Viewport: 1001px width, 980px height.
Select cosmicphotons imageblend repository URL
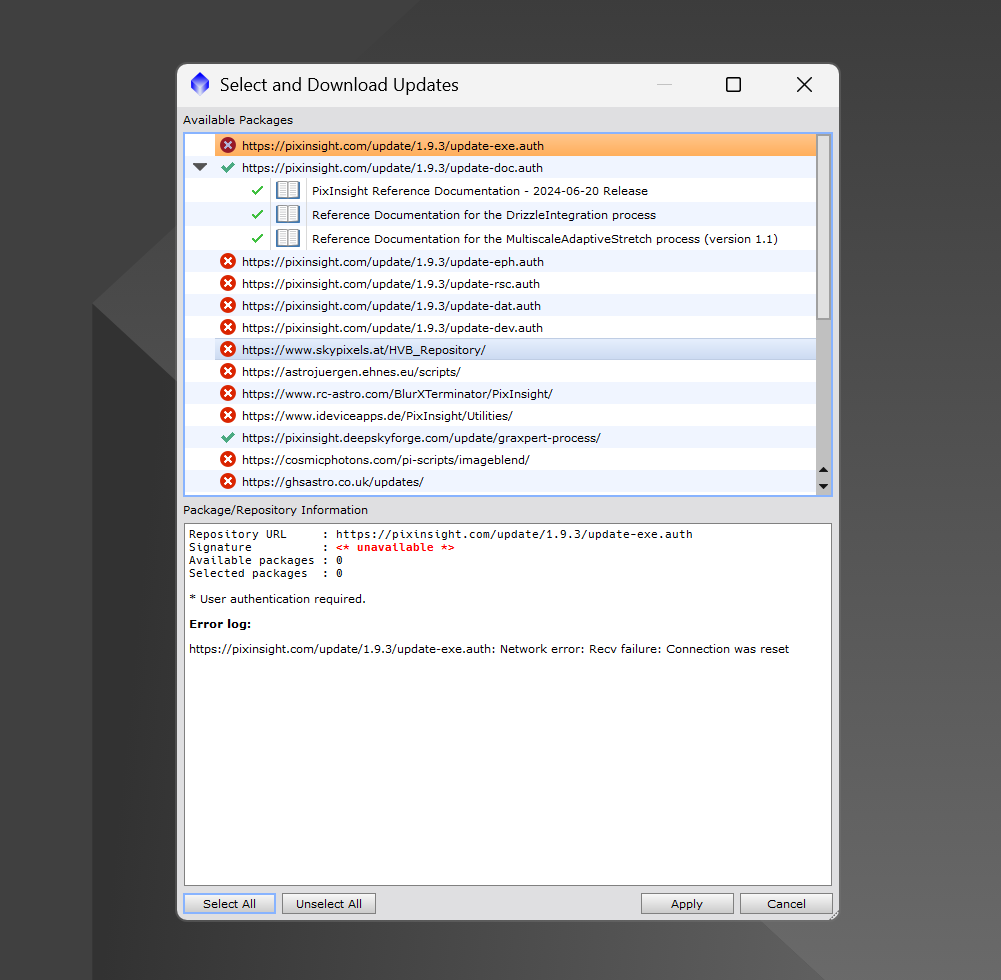pos(386,460)
